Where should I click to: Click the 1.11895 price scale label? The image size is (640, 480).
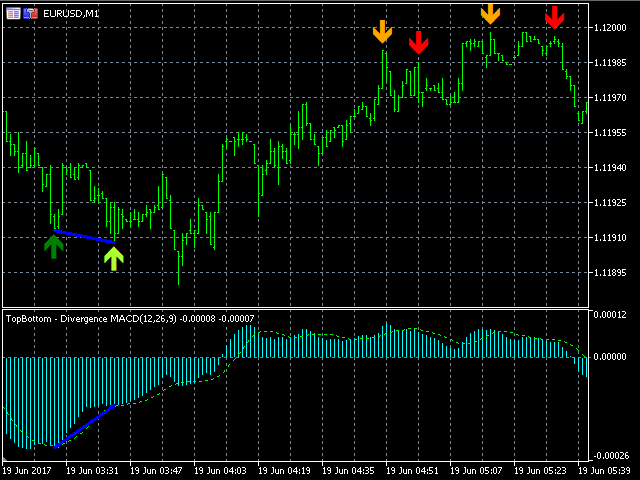tap(609, 272)
